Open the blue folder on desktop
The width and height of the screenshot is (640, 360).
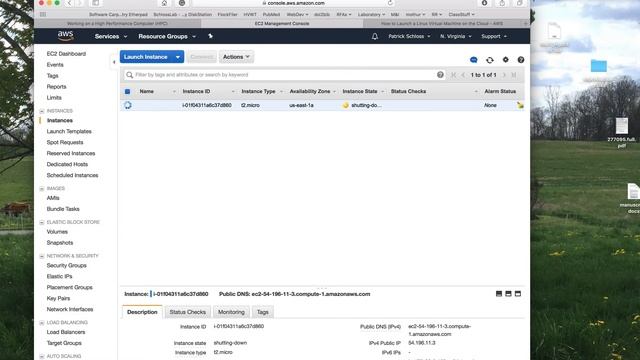(599, 66)
